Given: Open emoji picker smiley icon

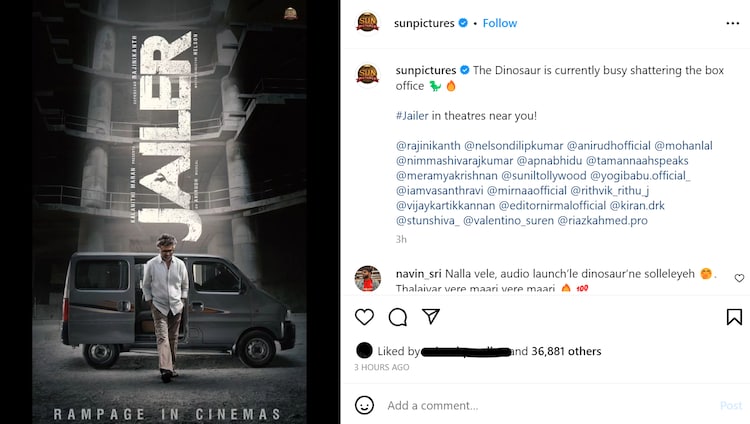Looking at the screenshot, I should pyautogui.click(x=365, y=405).
